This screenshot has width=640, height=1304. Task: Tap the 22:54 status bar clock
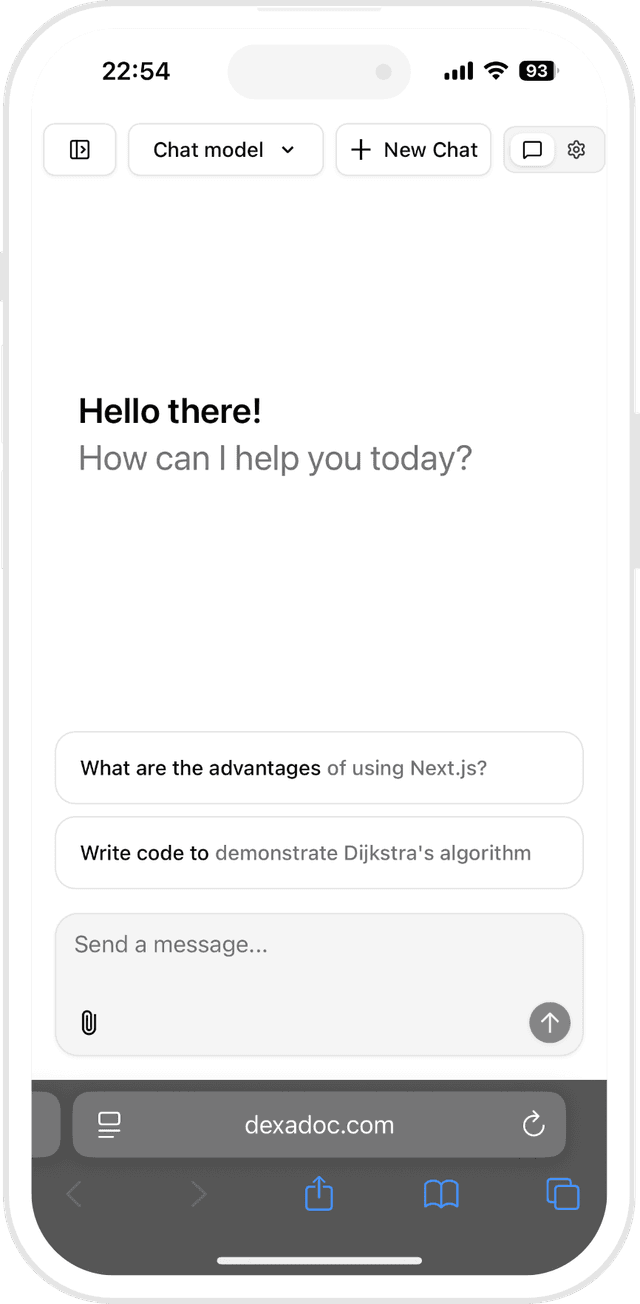pos(136,71)
